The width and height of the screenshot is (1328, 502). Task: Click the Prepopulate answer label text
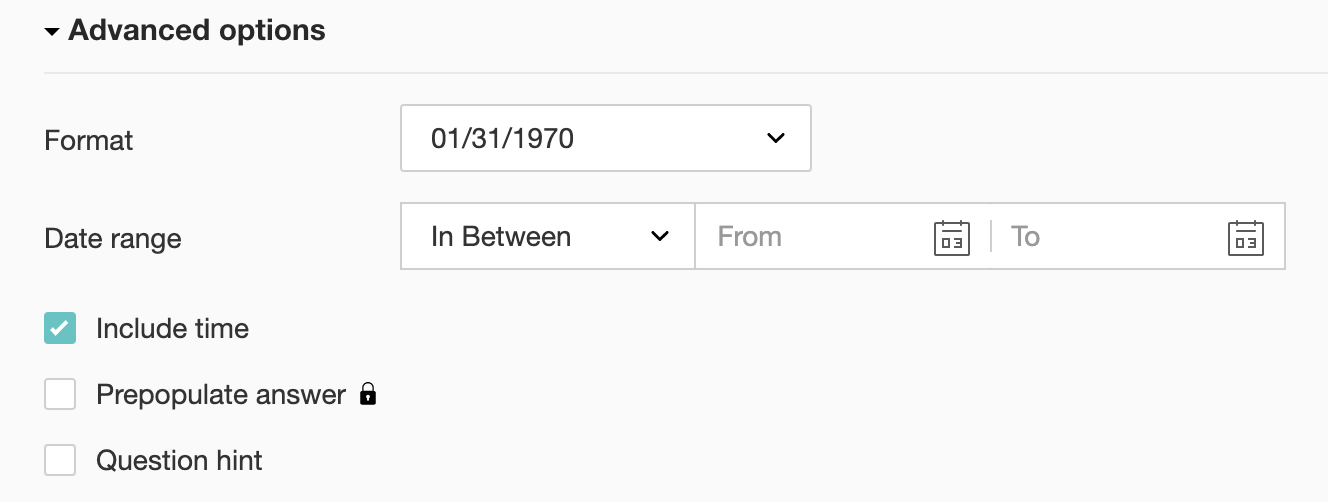(x=220, y=394)
